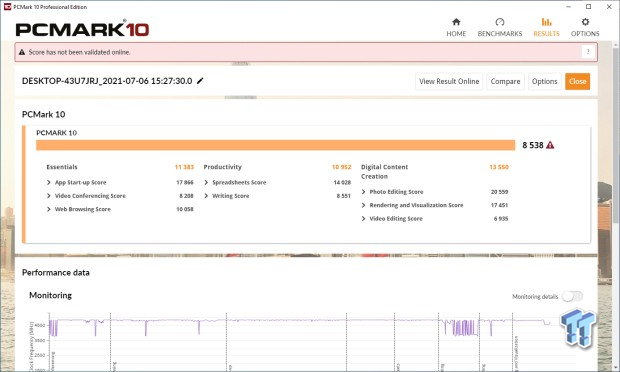Viewport: 620px width, 372px height.
Task: Maximize the PCMark 10 window
Action: [588, 7]
